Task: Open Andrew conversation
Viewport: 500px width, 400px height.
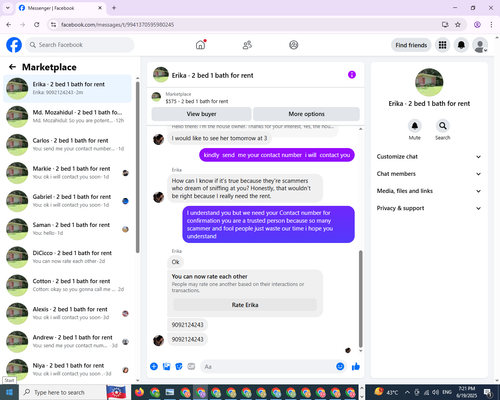Action: (x=67, y=341)
